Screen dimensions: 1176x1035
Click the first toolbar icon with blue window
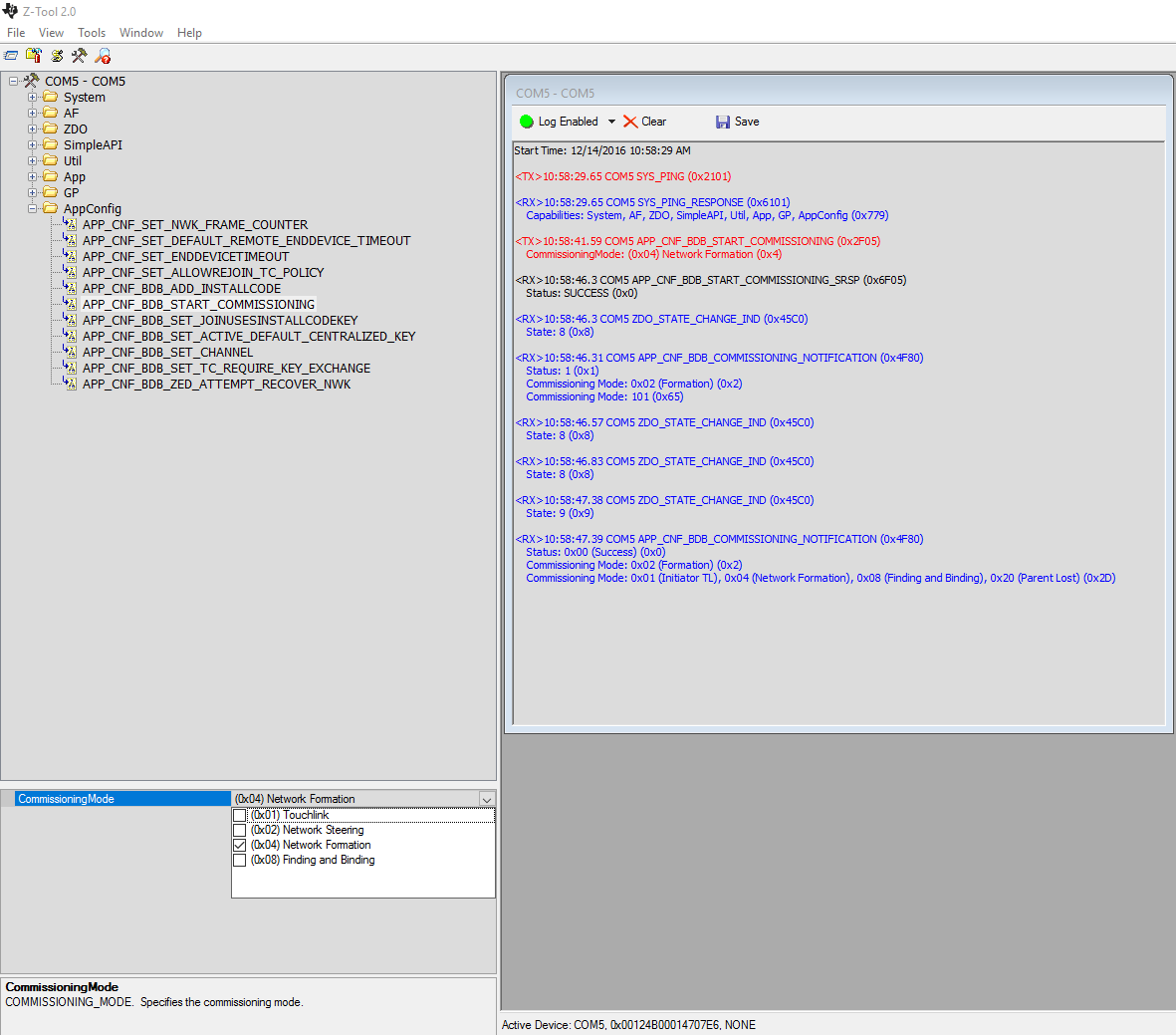click(x=11, y=56)
